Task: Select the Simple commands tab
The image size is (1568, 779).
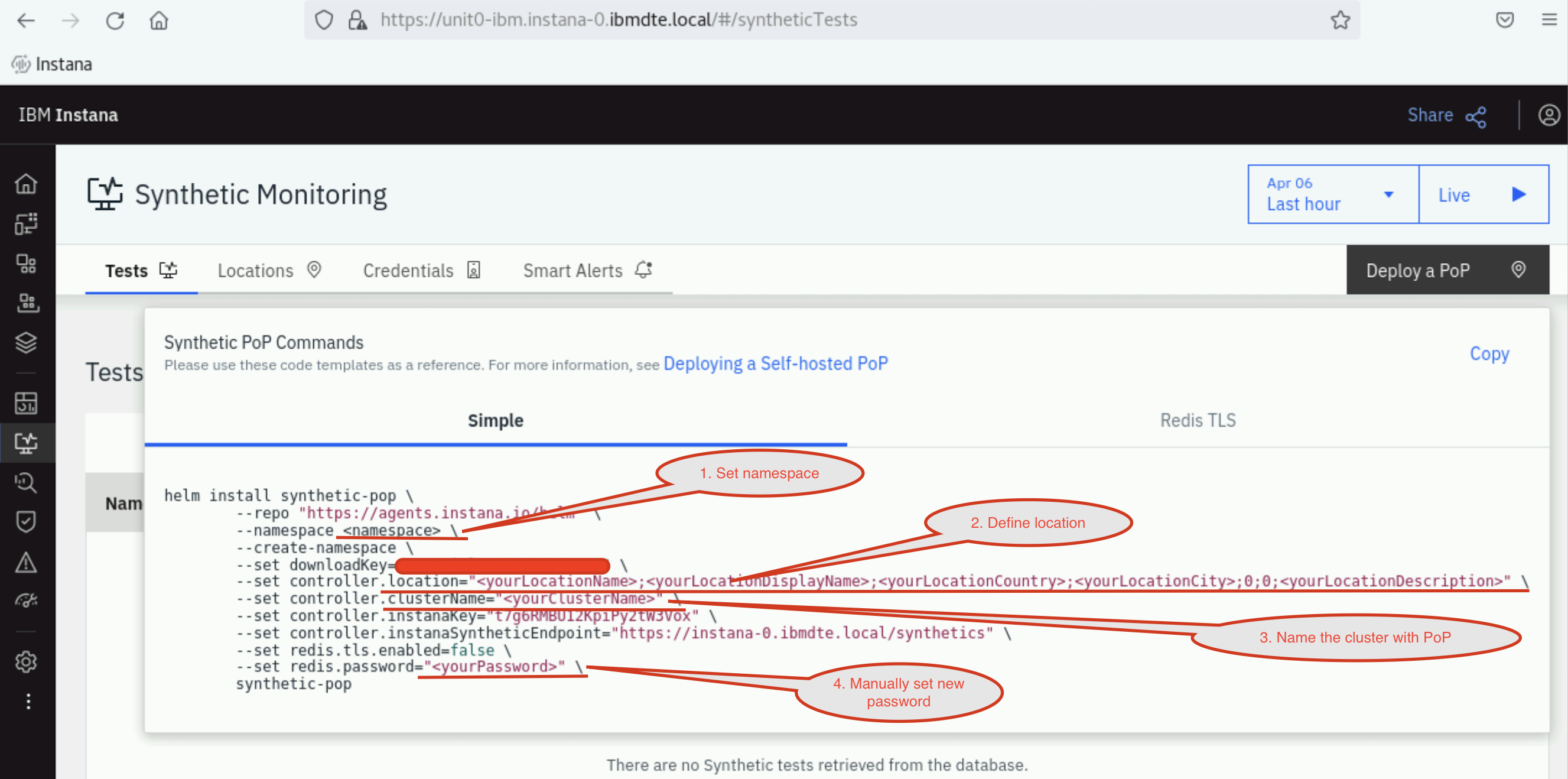Action: (x=496, y=420)
